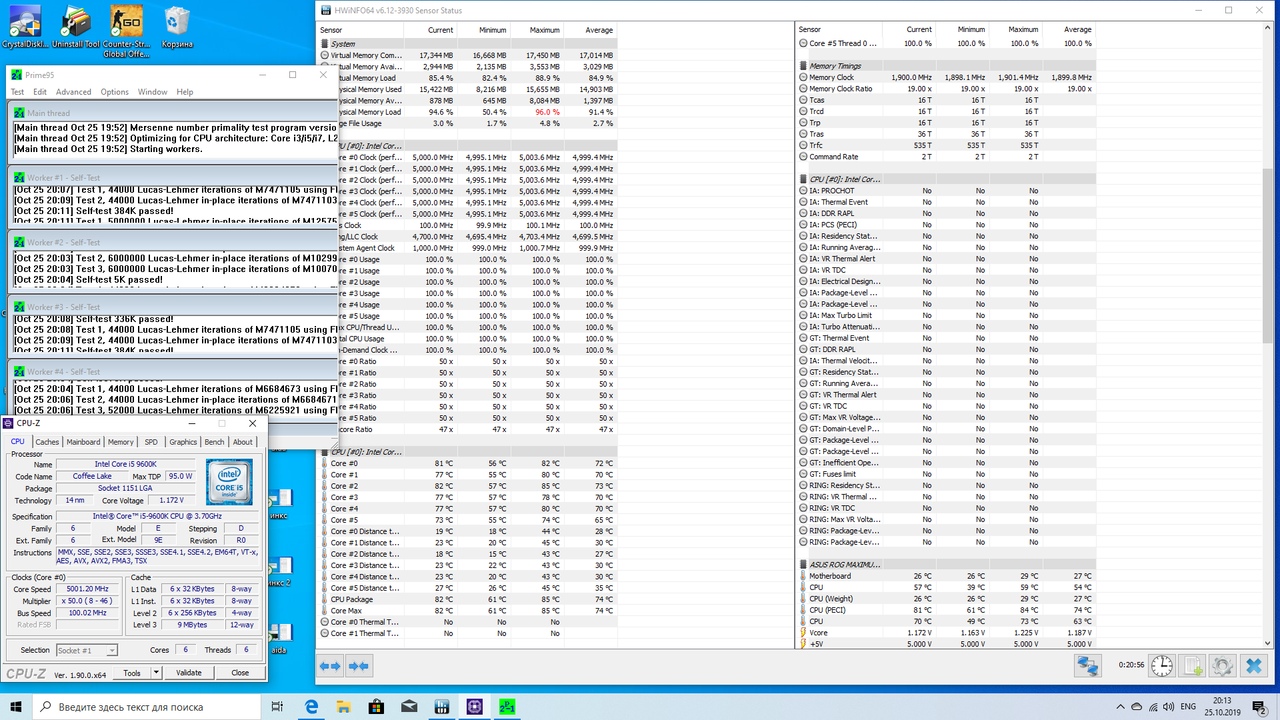Open Task View on the taskbar

277,706
